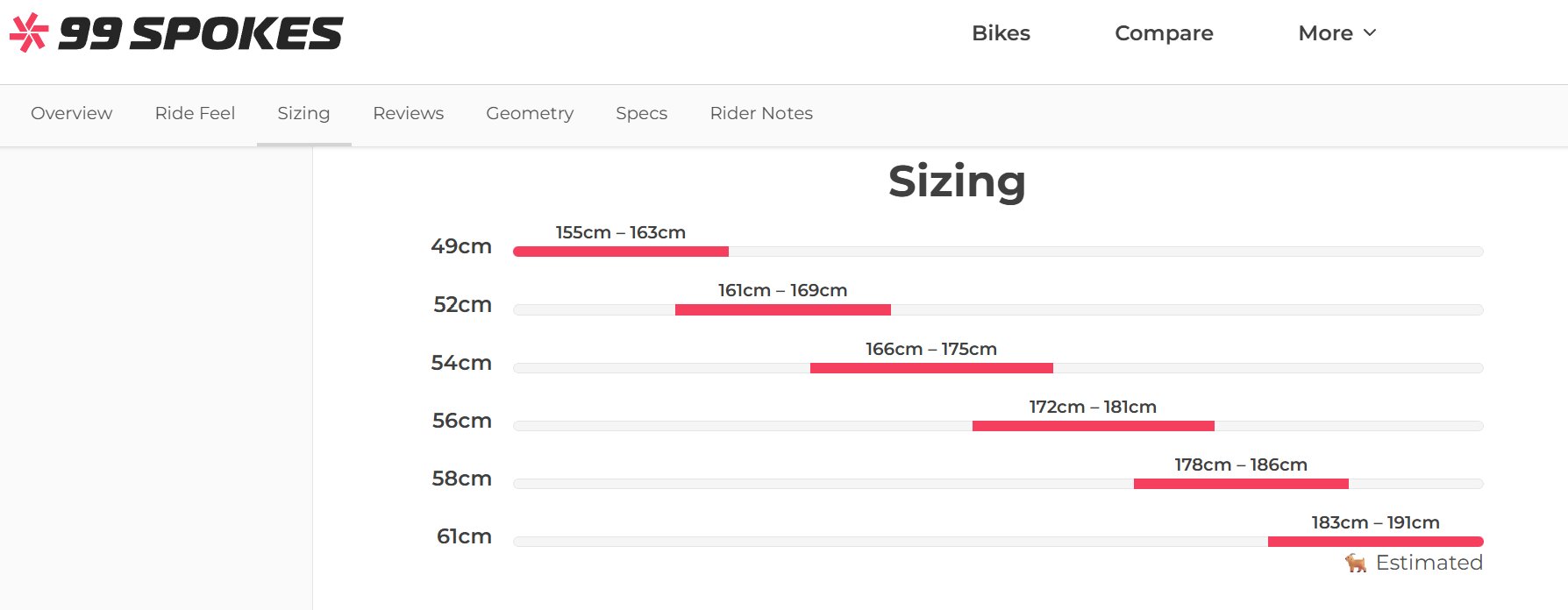The width and height of the screenshot is (1568, 610).
Task: Click the 61cm size range bar
Action: click(1375, 542)
